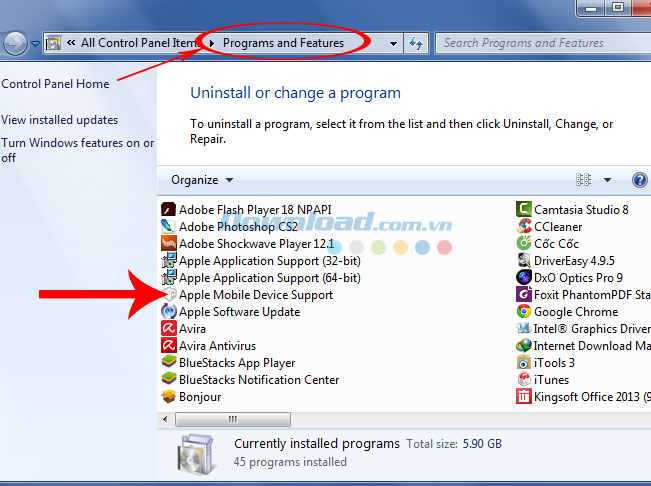Select the Google Chrome entry text
Screen dimensions: 651x486
click(x=576, y=312)
